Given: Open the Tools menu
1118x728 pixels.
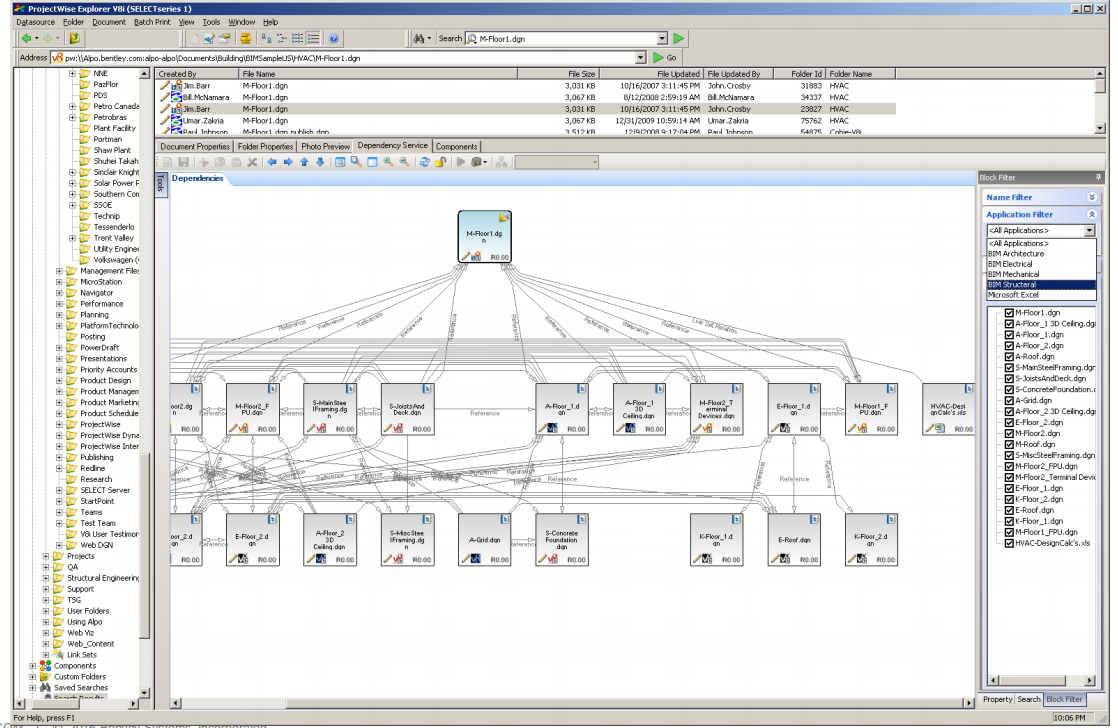Looking at the screenshot, I should (211, 22).
